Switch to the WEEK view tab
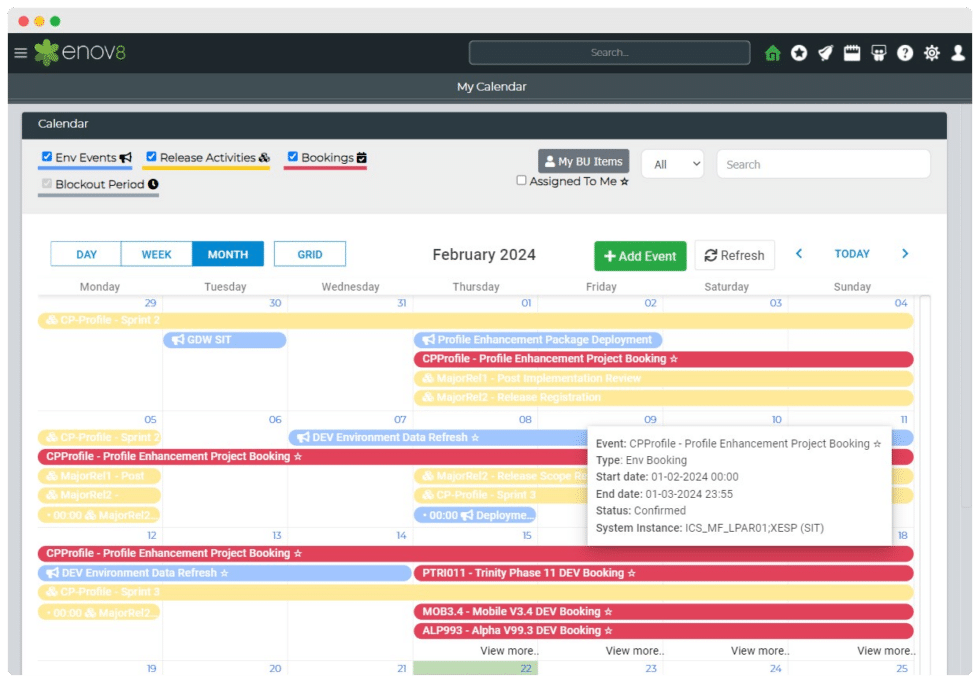 point(156,253)
